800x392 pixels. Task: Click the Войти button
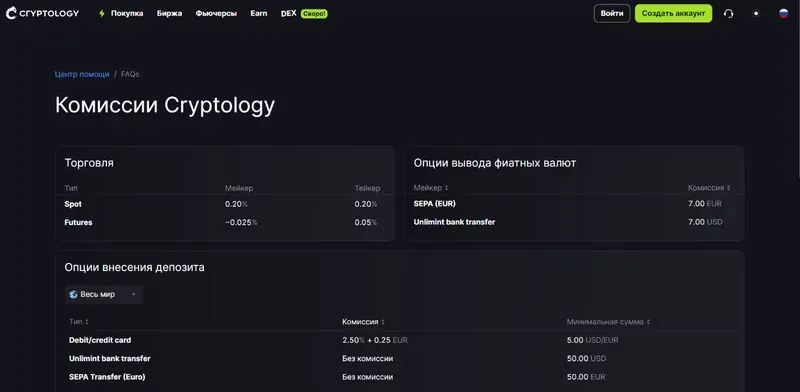tap(612, 13)
